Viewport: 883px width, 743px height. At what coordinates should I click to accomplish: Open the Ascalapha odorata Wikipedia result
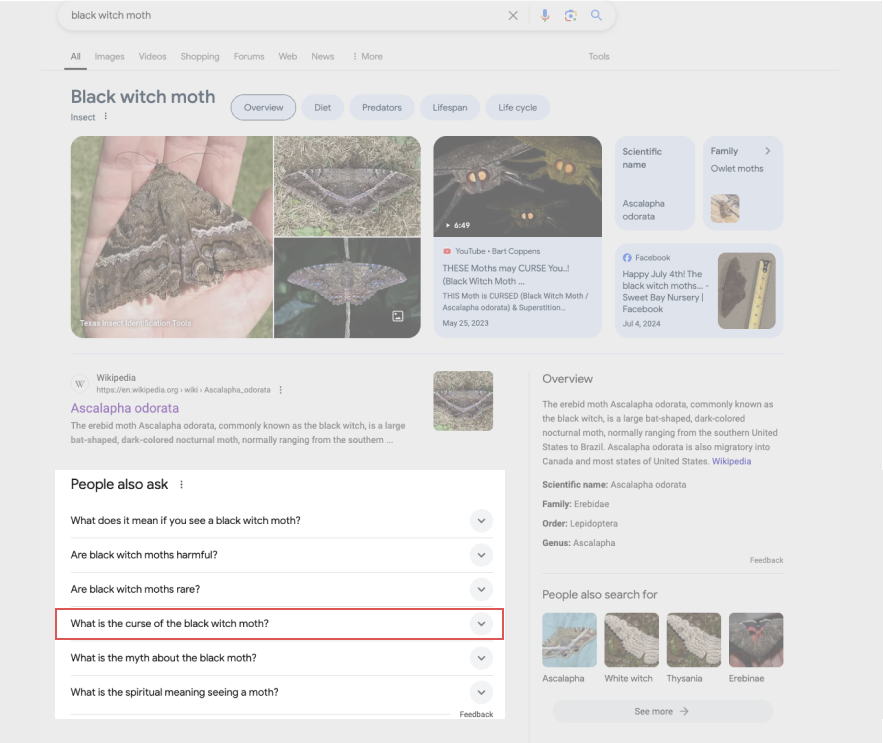click(x=125, y=408)
